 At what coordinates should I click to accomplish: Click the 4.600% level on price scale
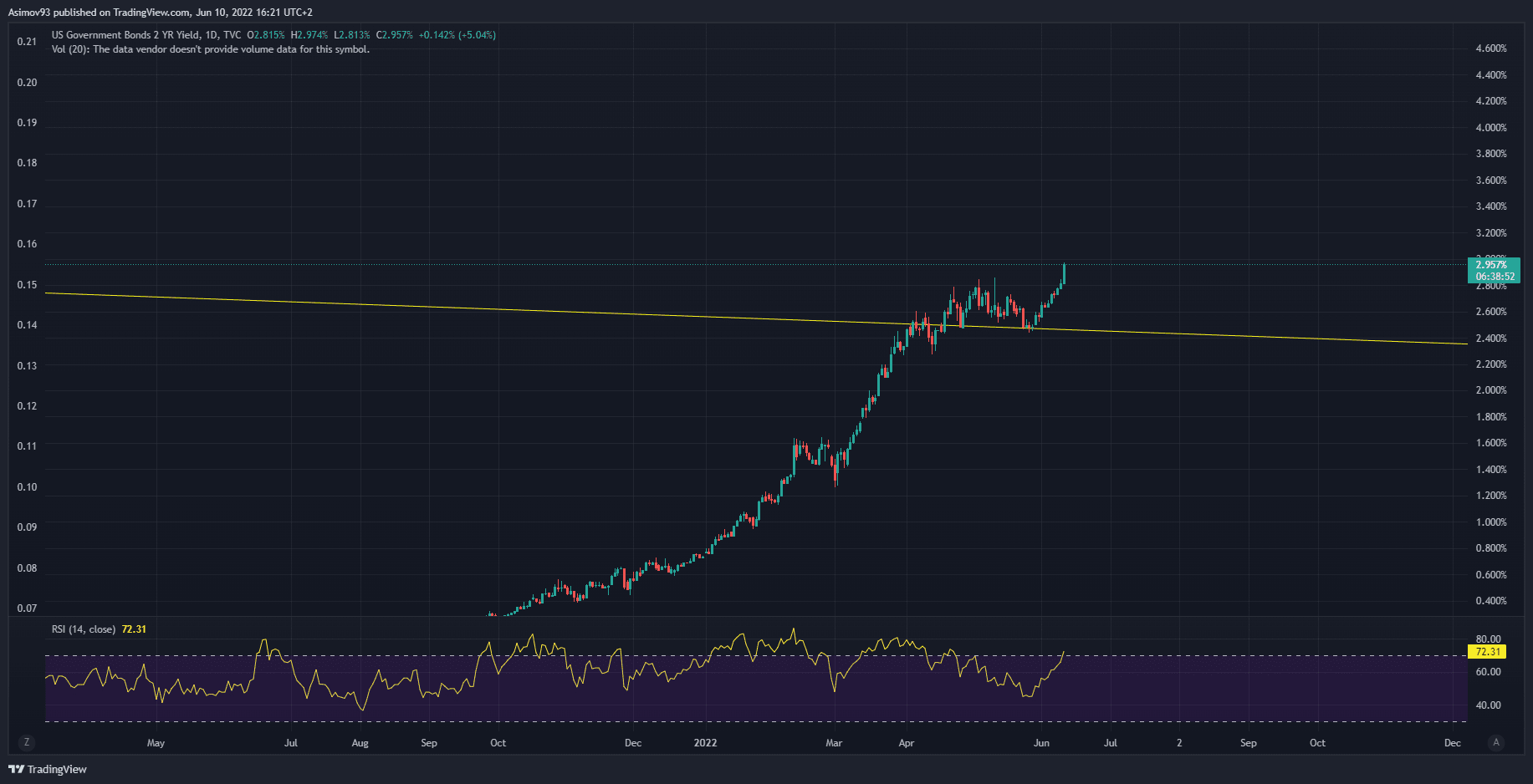tap(1491, 48)
